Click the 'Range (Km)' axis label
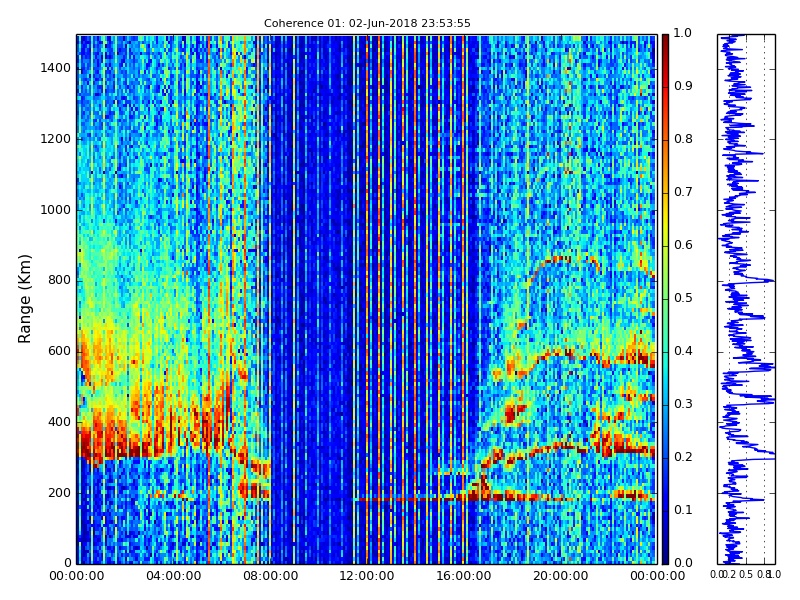This screenshot has width=800, height=600. coord(24,299)
